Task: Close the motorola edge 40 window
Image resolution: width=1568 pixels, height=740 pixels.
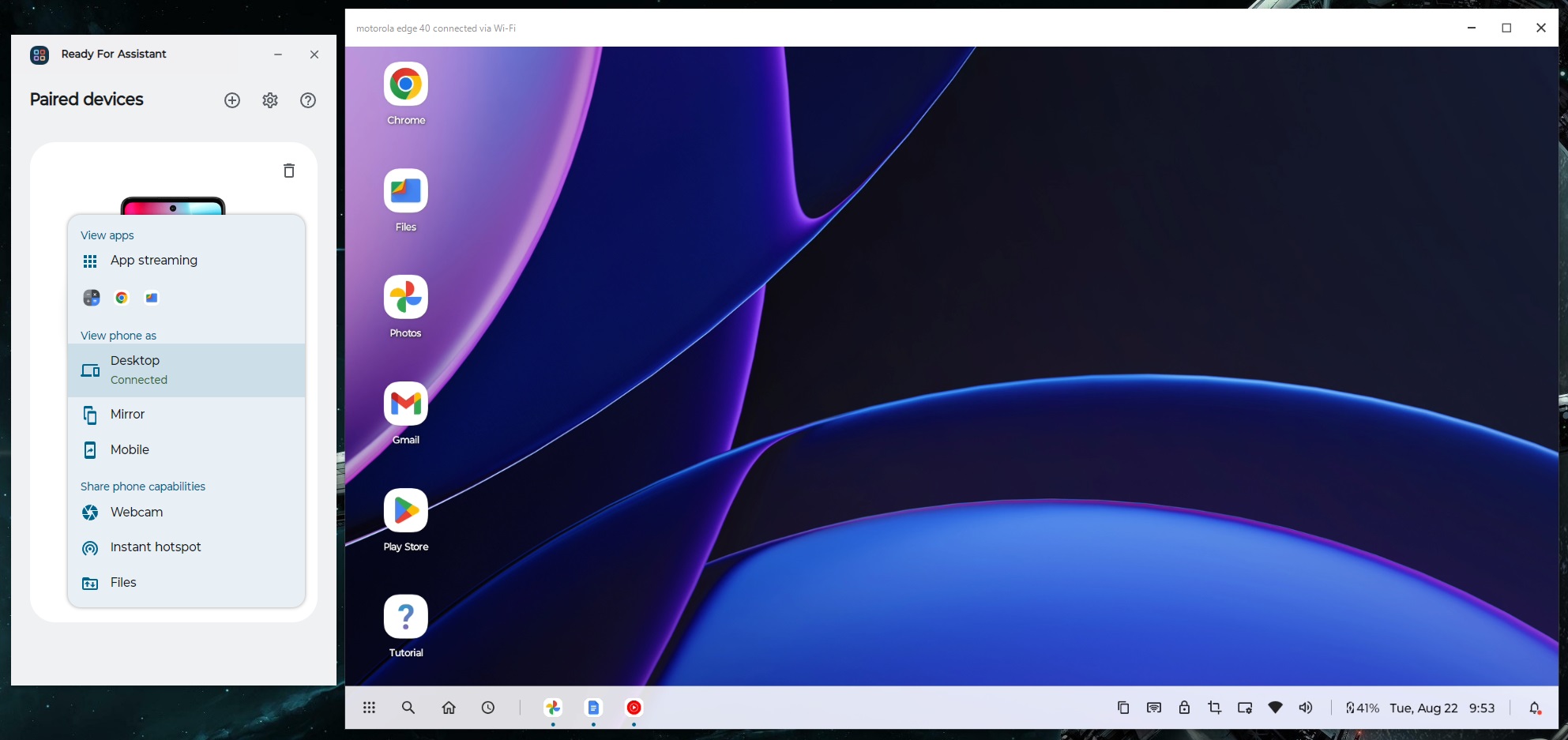Action: pos(1541,28)
